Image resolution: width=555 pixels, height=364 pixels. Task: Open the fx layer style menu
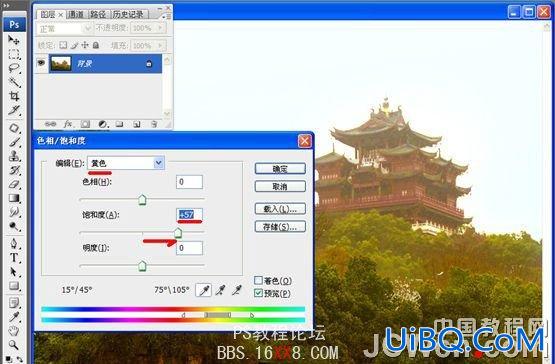(x=68, y=124)
